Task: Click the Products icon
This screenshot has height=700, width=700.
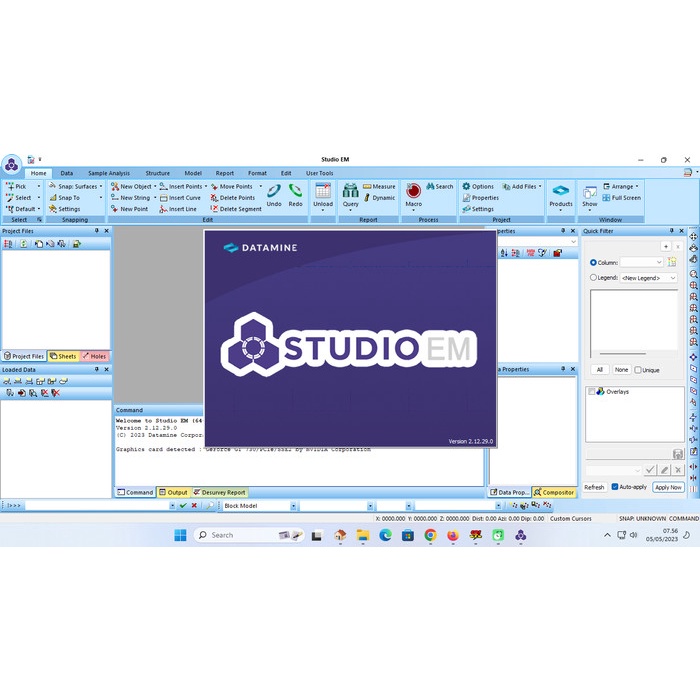Action: [561, 191]
